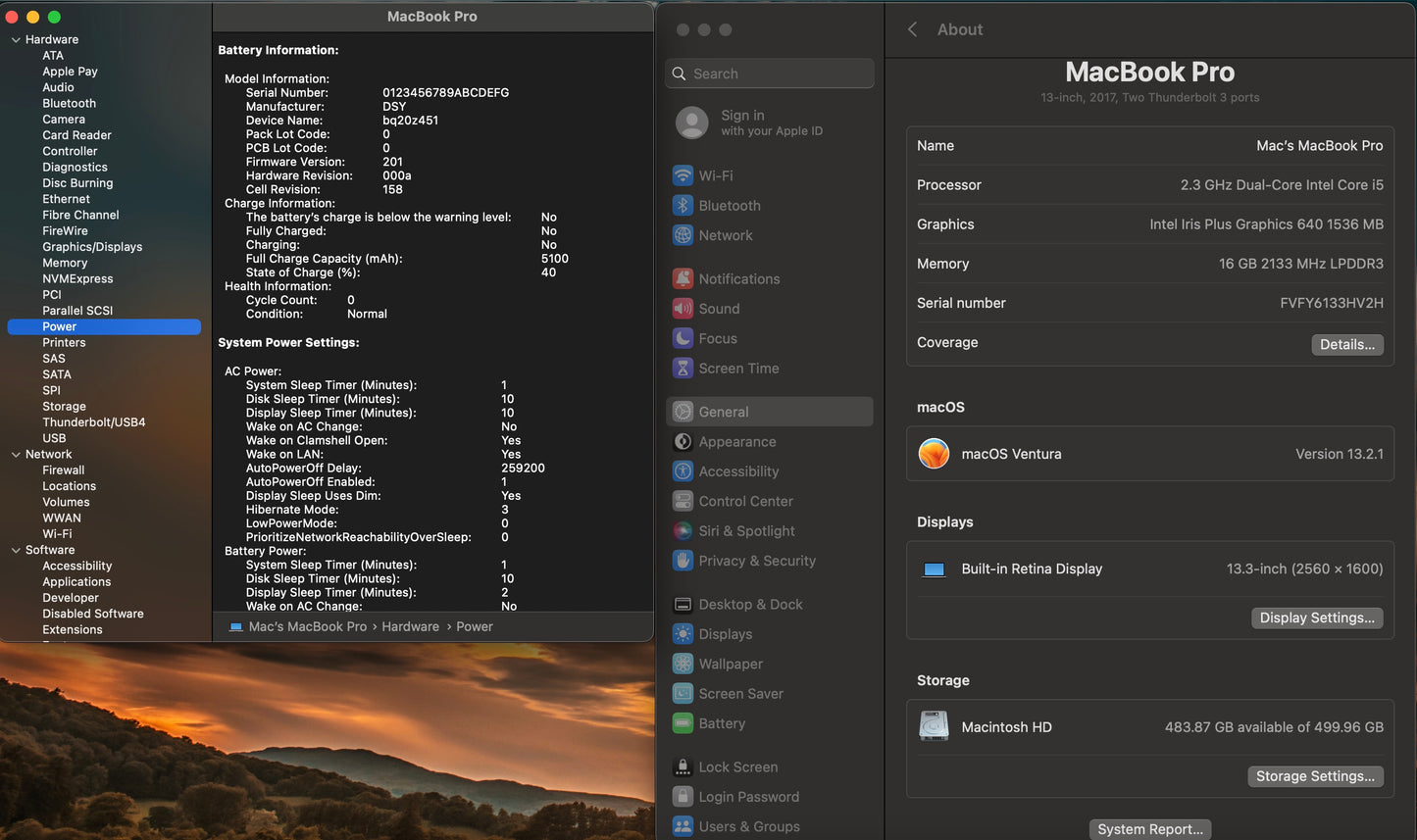Open Control Center settings item
Image resolution: width=1417 pixels, height=840 pixels.
(745, 501)
